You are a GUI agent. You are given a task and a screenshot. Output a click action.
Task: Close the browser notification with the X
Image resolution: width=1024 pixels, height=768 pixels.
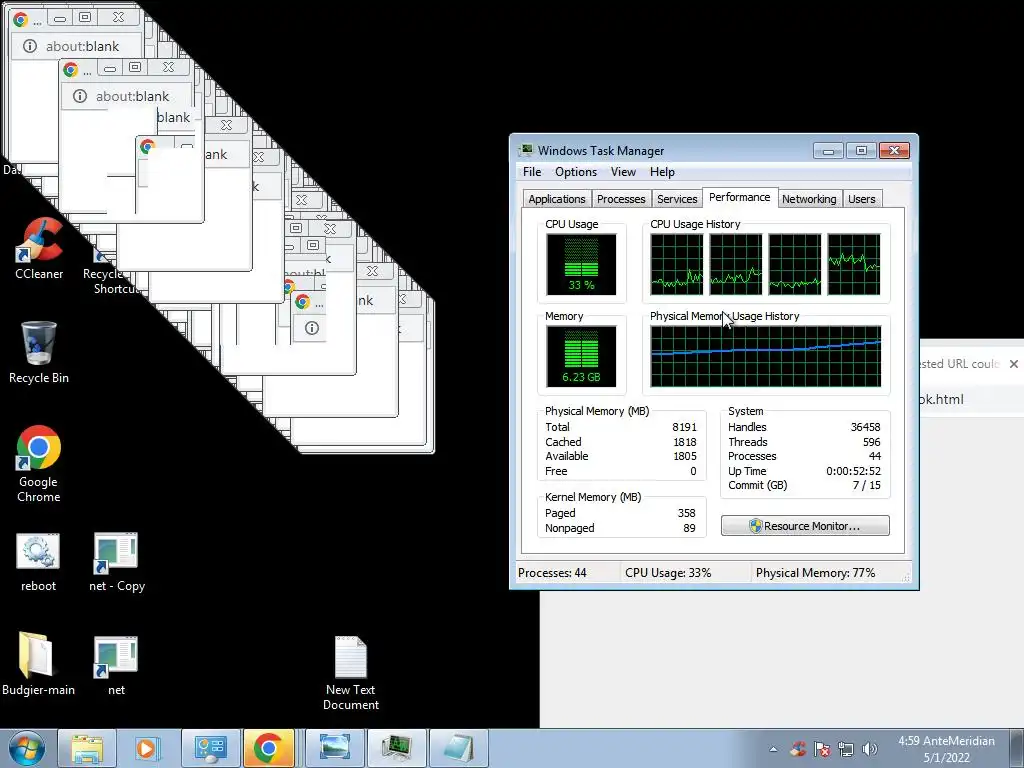tap(1014, 364)
